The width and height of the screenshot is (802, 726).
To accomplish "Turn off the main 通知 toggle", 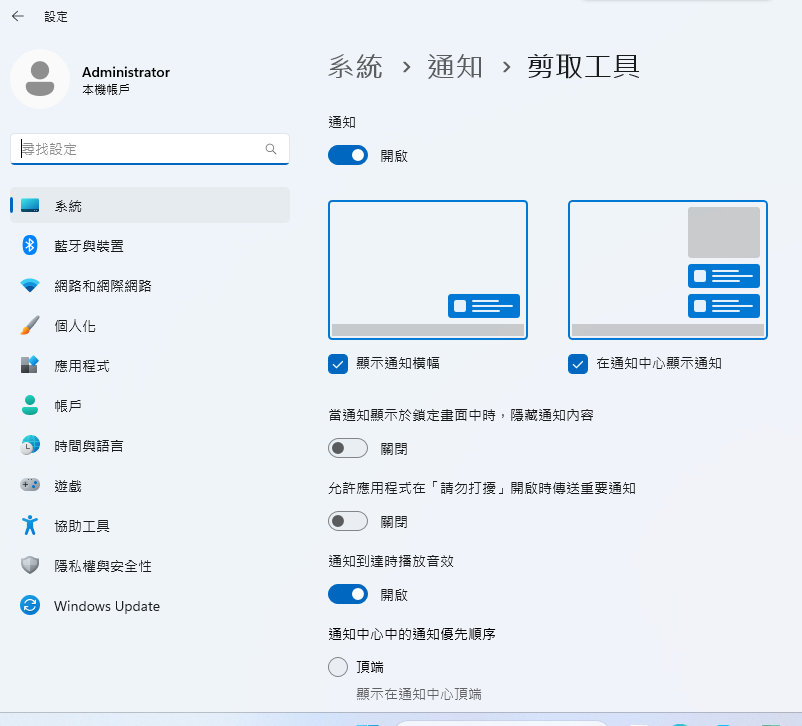I will (x=348, y=155).
